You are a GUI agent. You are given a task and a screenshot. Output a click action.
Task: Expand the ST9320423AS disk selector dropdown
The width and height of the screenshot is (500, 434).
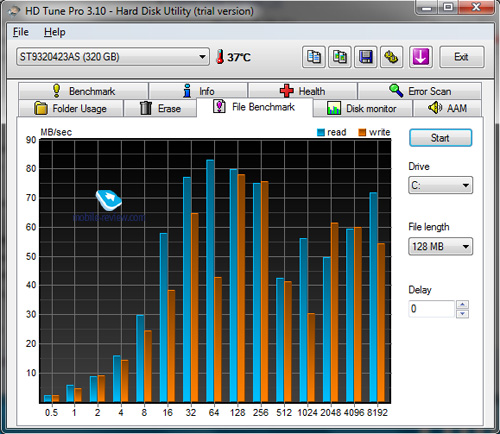coord(113,57)
